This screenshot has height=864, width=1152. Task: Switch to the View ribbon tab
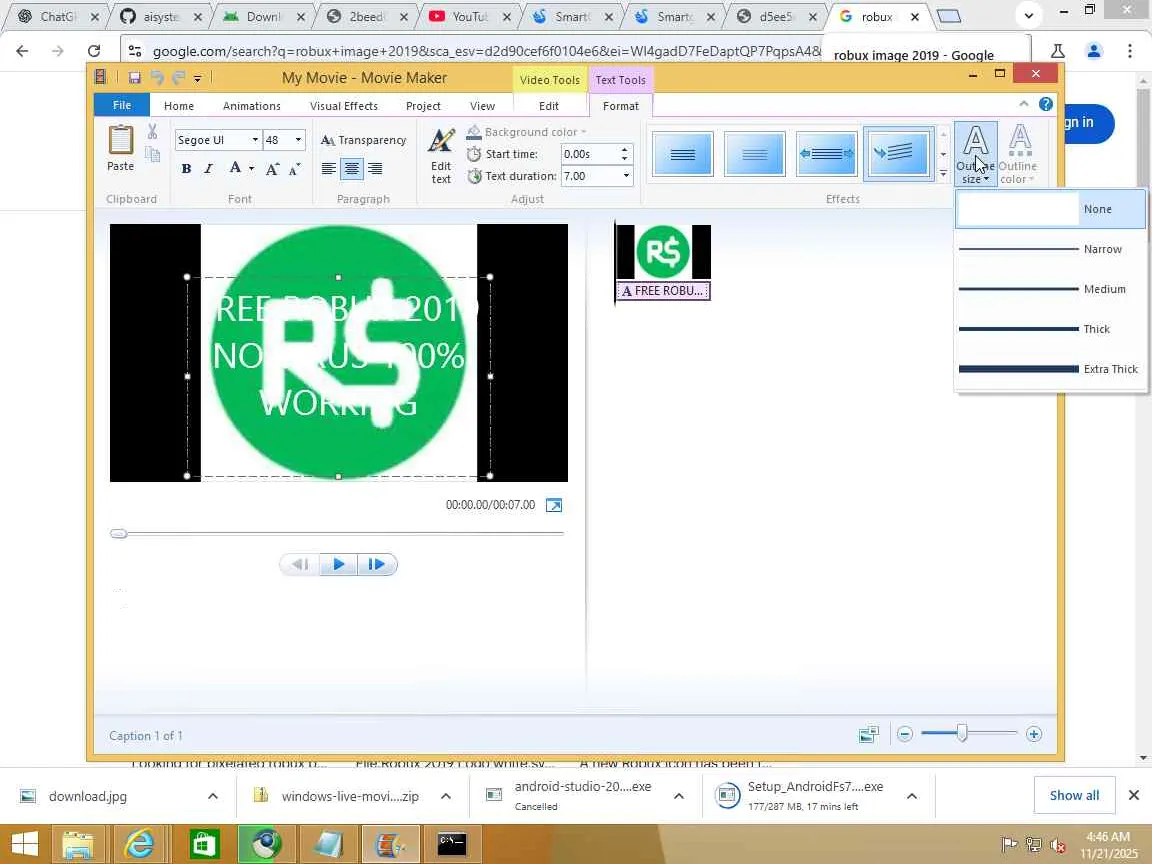click(483, 106)
